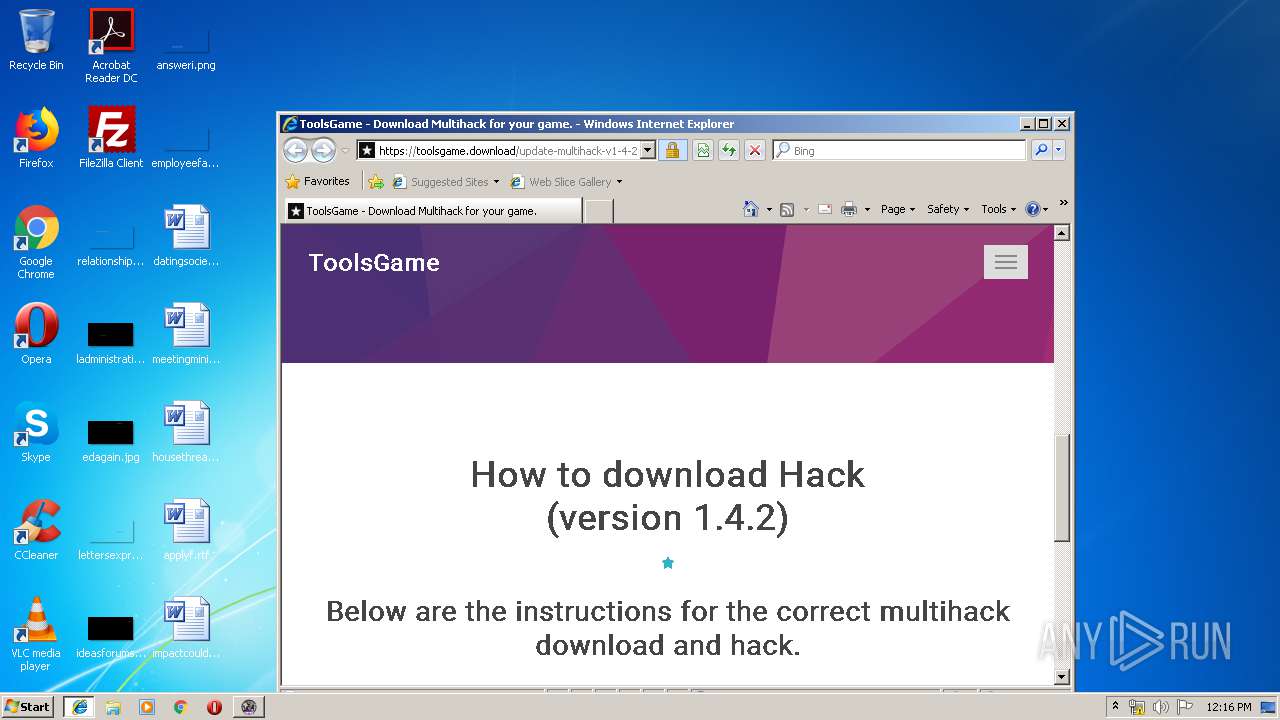Show security report via padlock icon

pyautogui.click(x=672, y=151)
